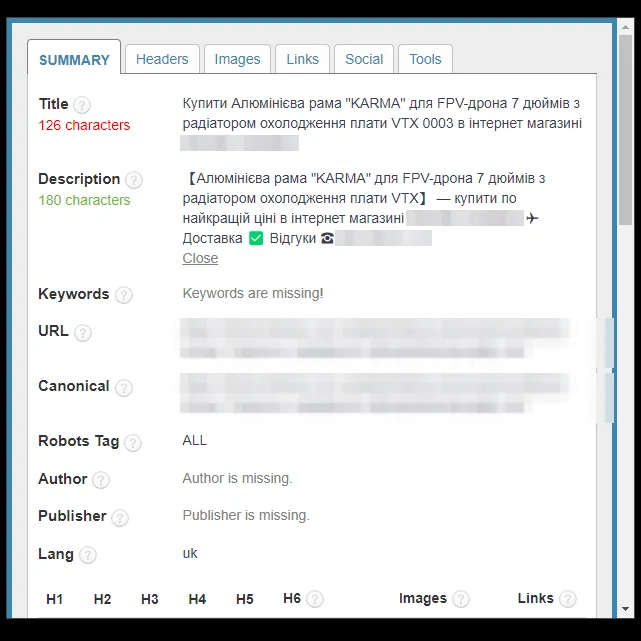Click the help icon next to Images count
This screenshot has width=641, height=641.
(x=461, y=599)
